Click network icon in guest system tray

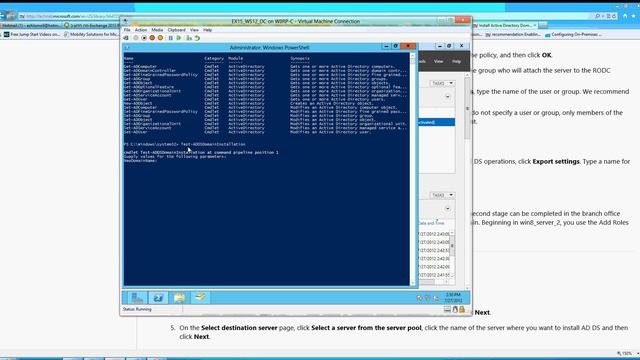pos(436,298)
